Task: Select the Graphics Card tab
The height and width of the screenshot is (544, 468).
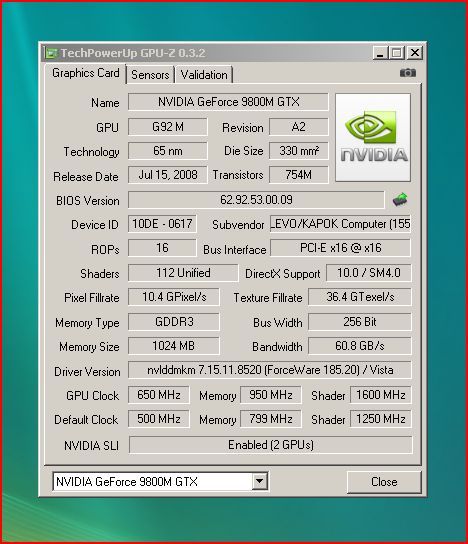Action: 85,73
